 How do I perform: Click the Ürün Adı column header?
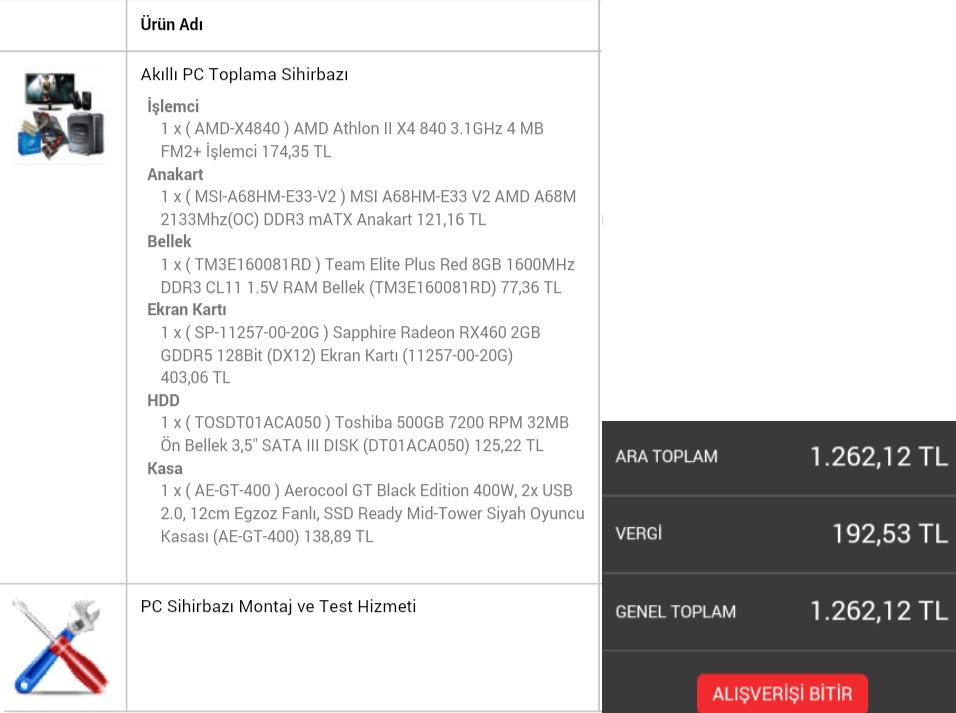click(x=172, y=24)
